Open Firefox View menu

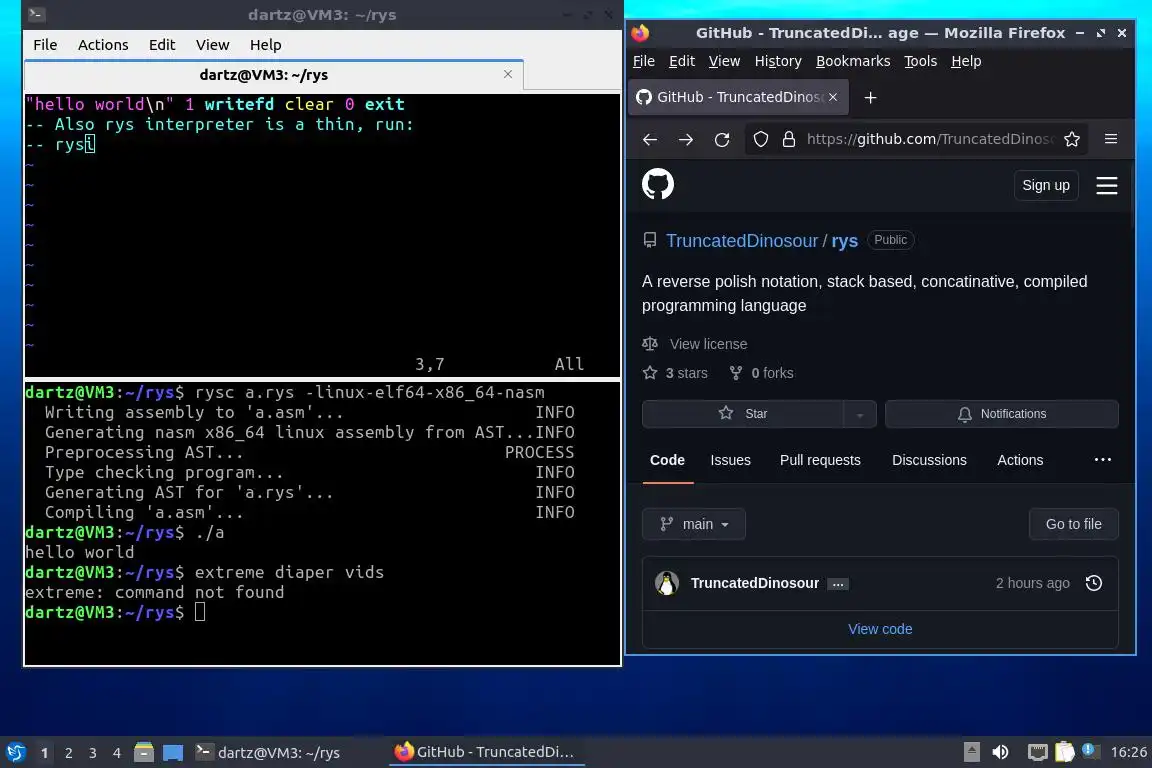[724, 61]
